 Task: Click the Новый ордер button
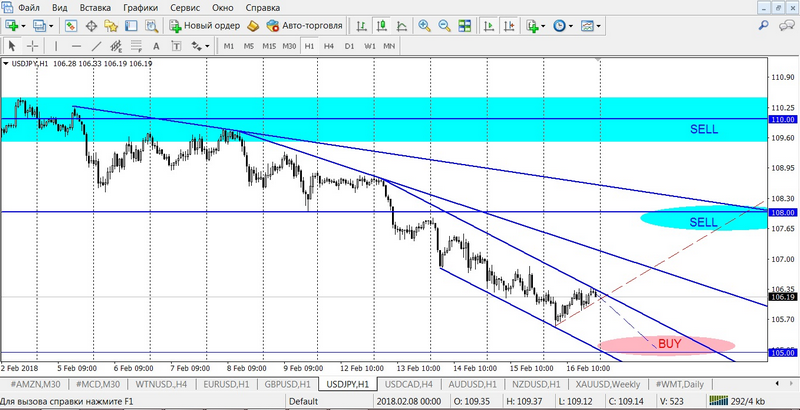[x=204, y=25]
